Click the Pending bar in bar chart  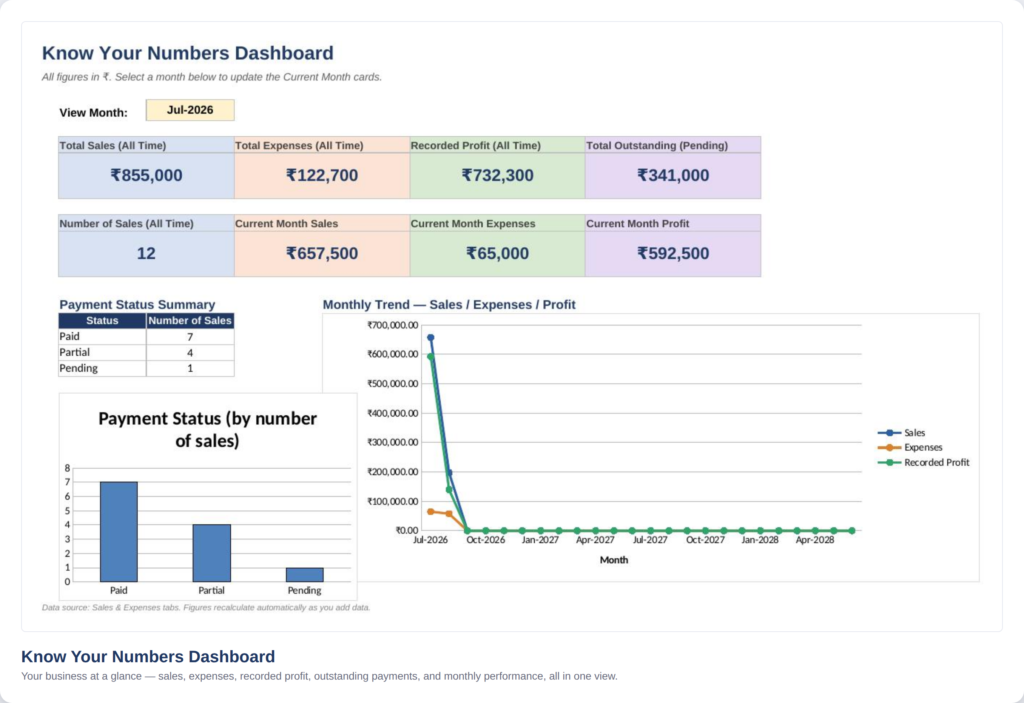coord(304,574)
